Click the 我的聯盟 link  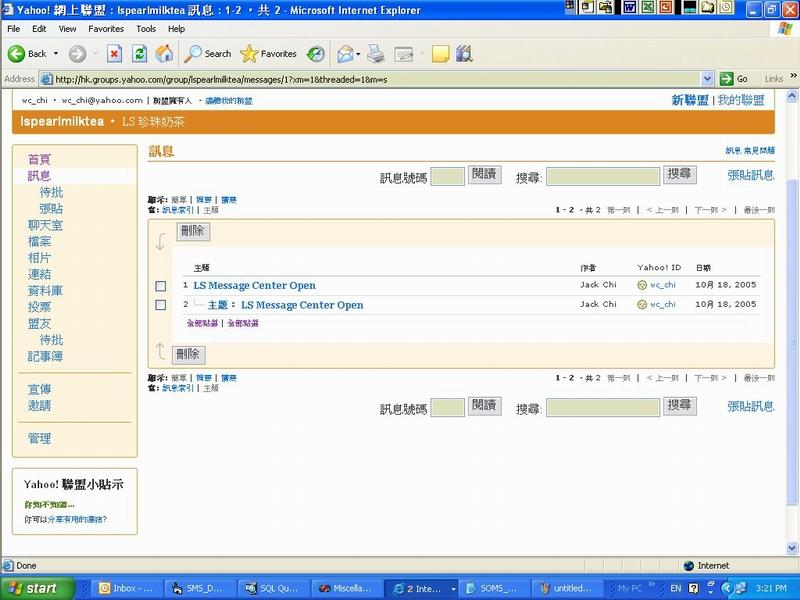coord(741,101)
